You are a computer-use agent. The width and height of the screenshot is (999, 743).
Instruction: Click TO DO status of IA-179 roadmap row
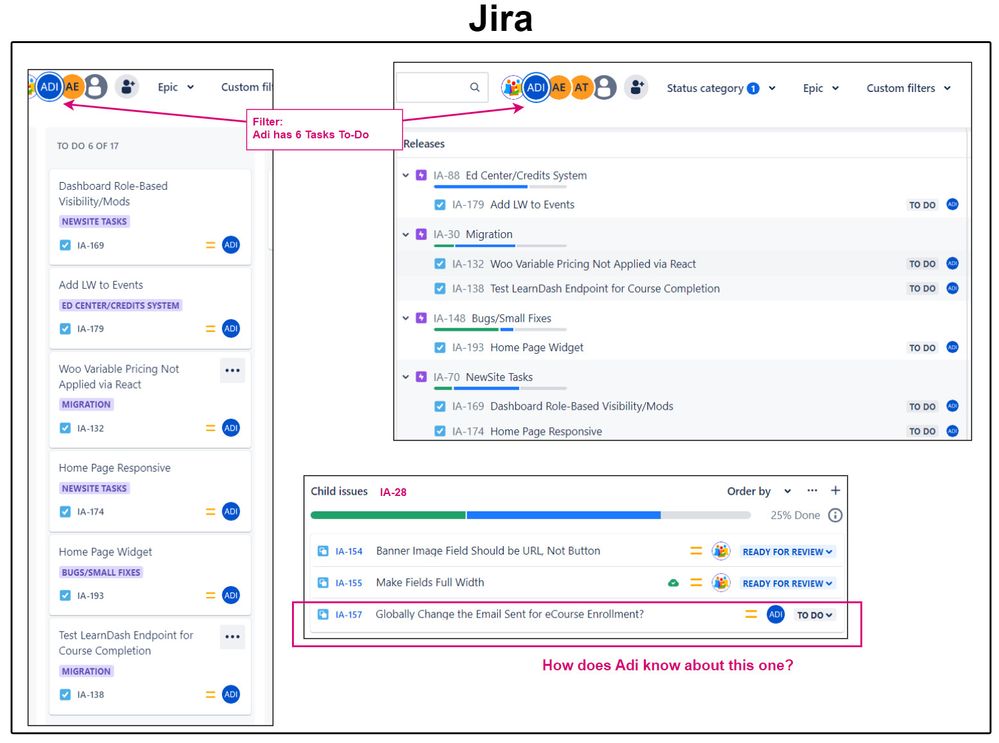click(x=922, y=205)
